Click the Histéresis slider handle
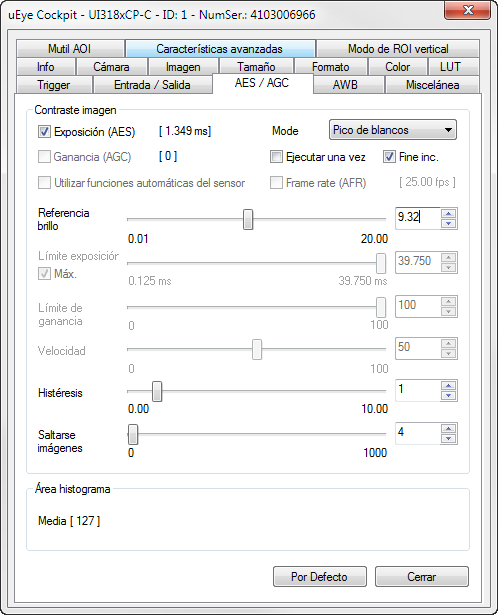The width and height of the screenshot is (498, 615). [157, 391]
